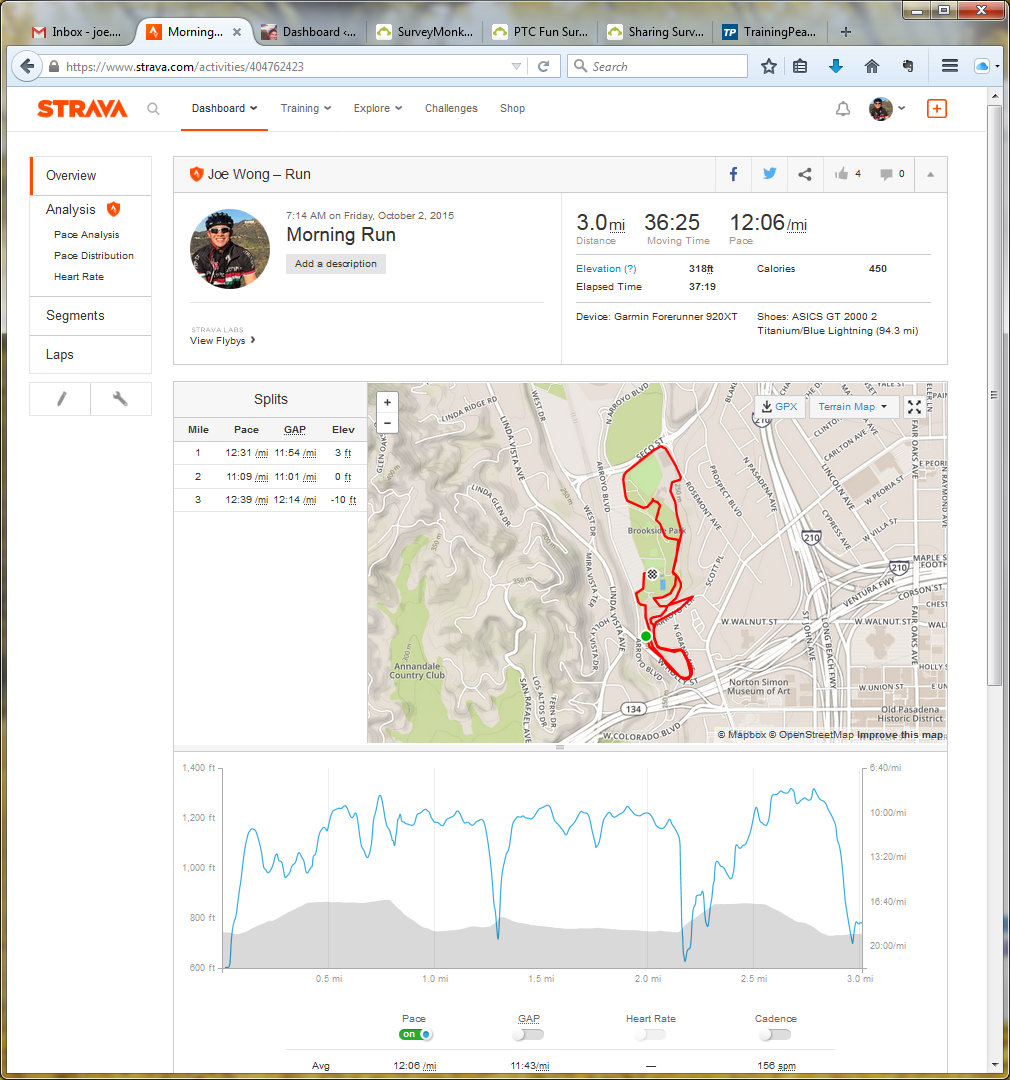The width and height of the screenshot is (1010, 1080).
Task: Enter fullscreen map view
Action: point(914,407)
